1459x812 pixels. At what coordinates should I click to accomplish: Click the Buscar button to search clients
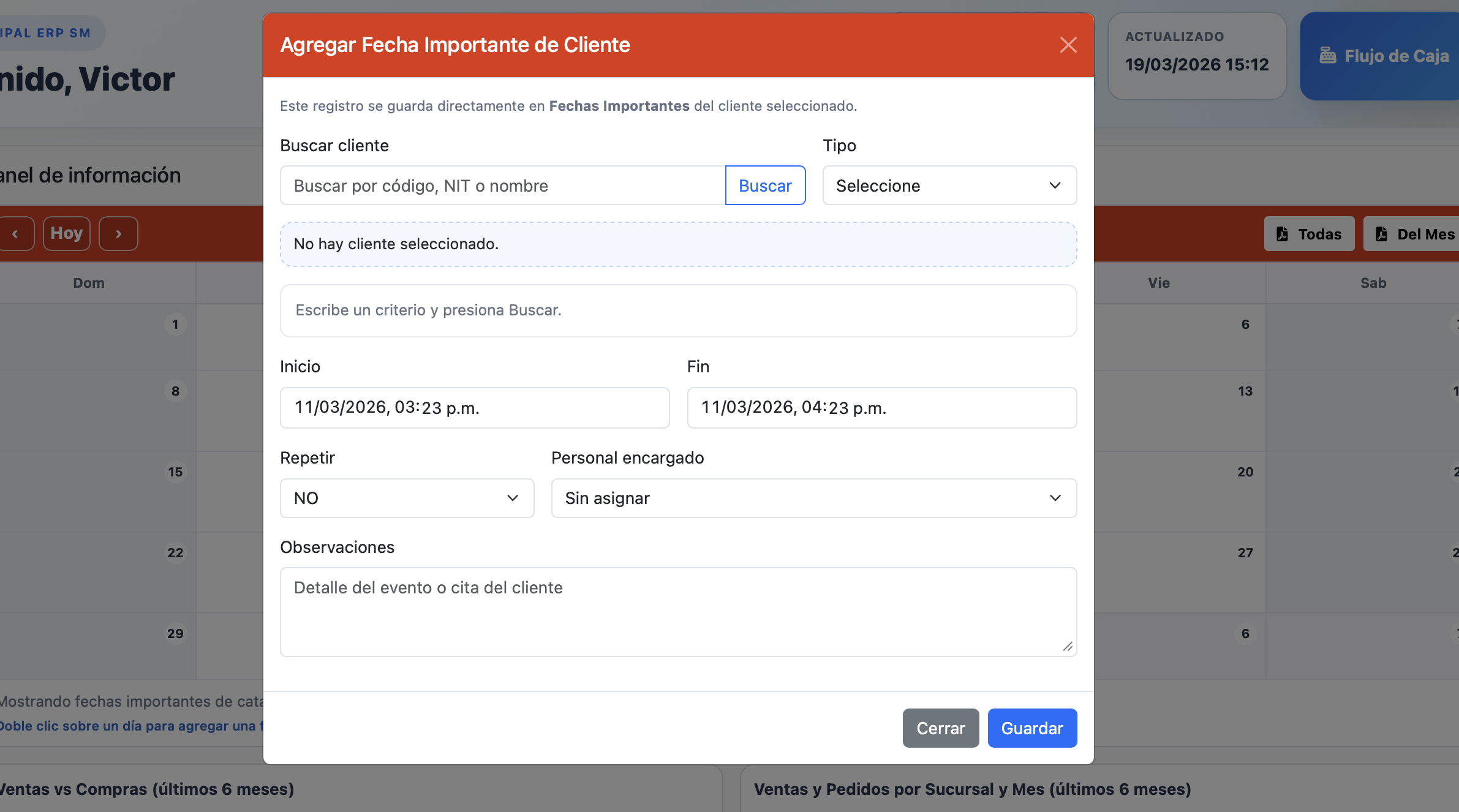pyautogui.click(x=765, y=186)
